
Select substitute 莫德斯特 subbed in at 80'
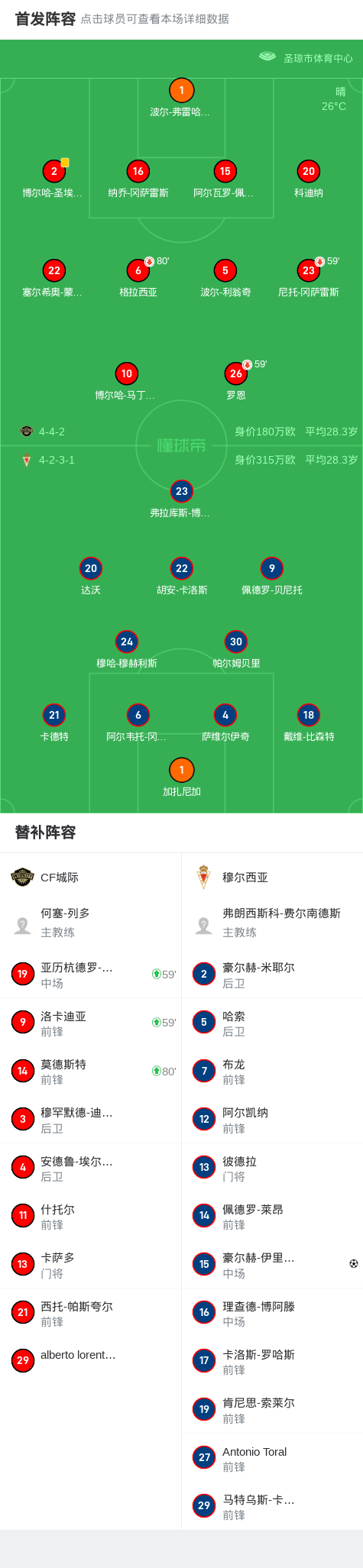tap(91, 1071)
